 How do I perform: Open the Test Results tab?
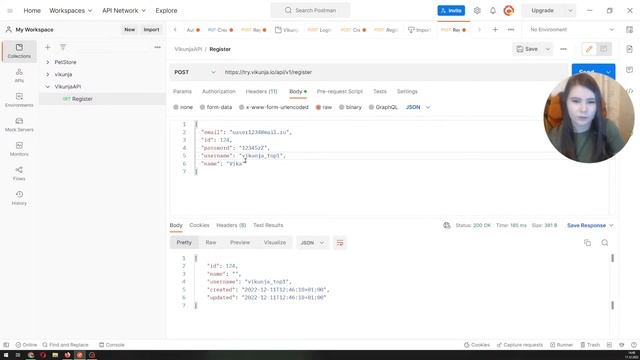[268, 225]
